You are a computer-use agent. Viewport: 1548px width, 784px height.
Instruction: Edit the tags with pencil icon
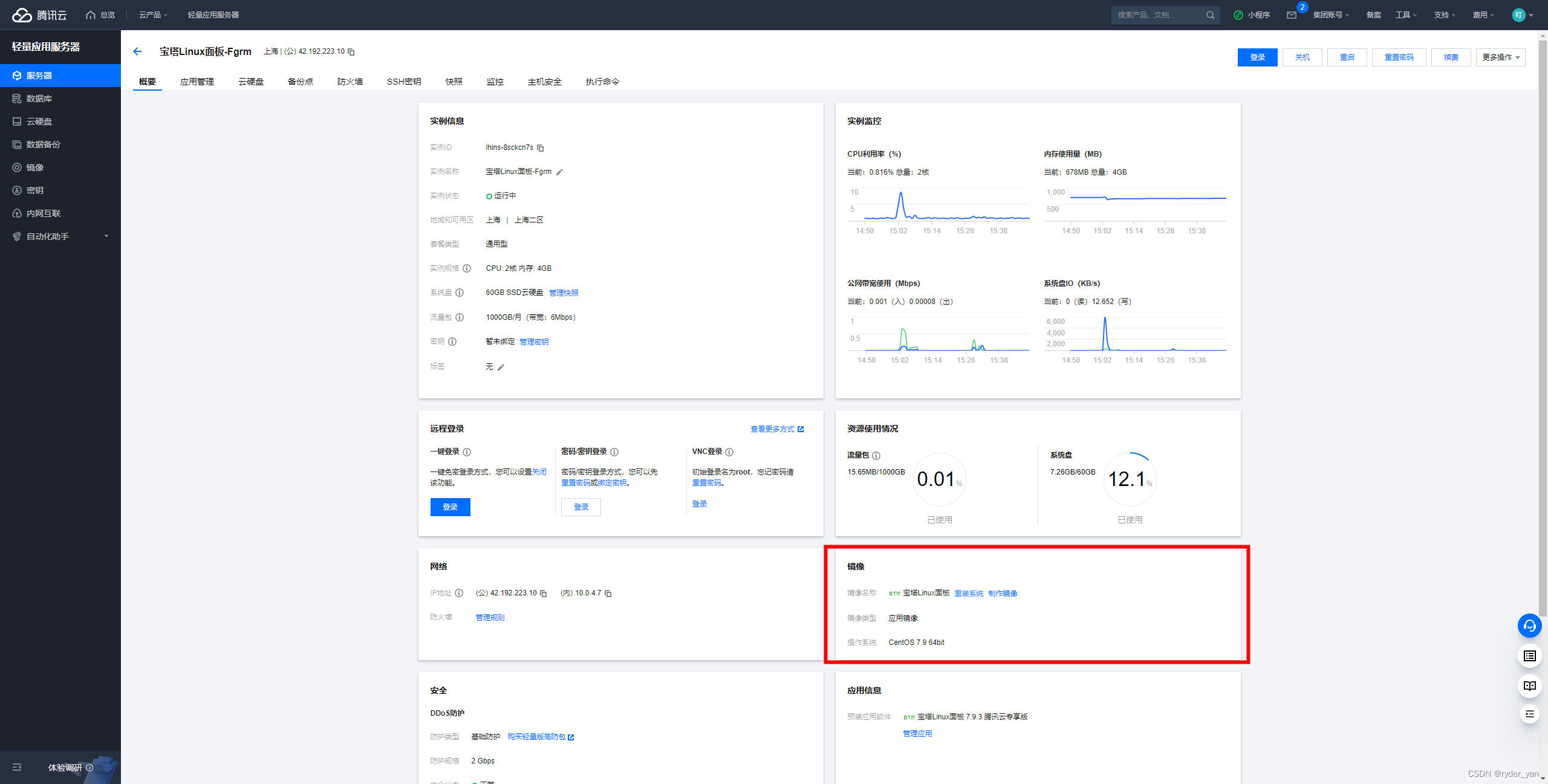pos(501,367)
